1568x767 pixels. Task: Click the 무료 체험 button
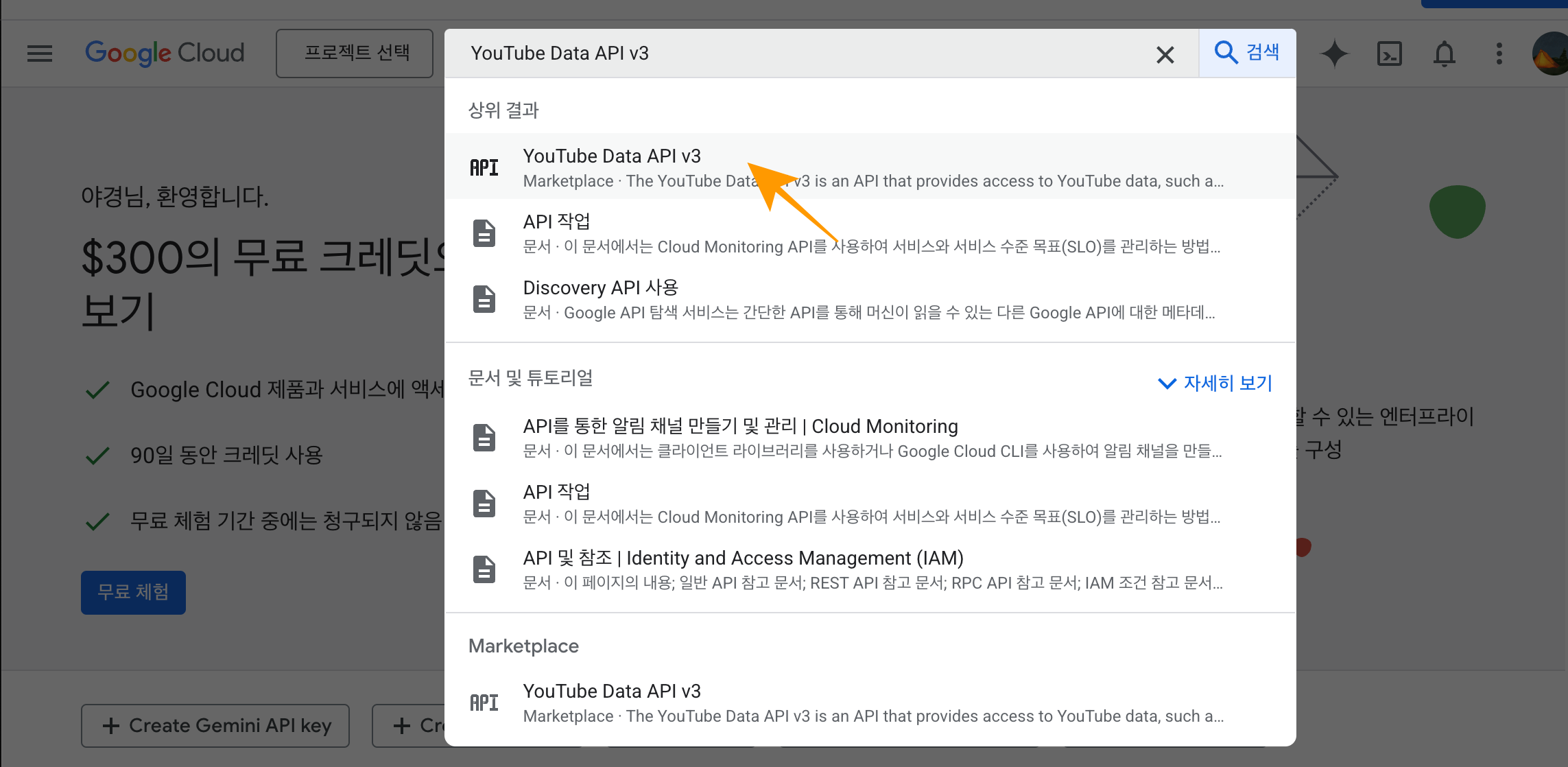tap(132, 592)
